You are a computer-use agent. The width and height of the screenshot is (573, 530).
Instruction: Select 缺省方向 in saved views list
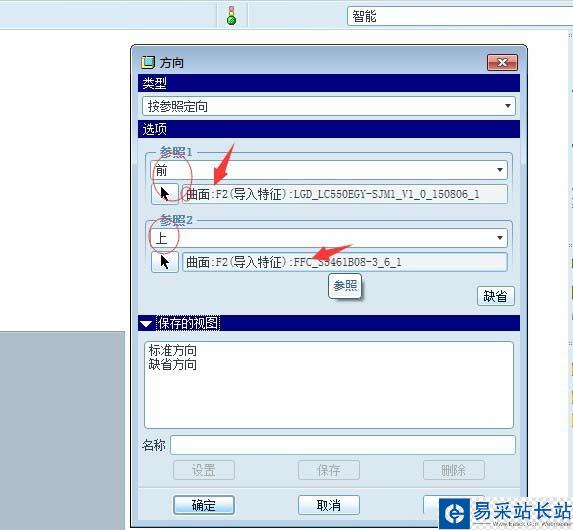click(172, 364)
